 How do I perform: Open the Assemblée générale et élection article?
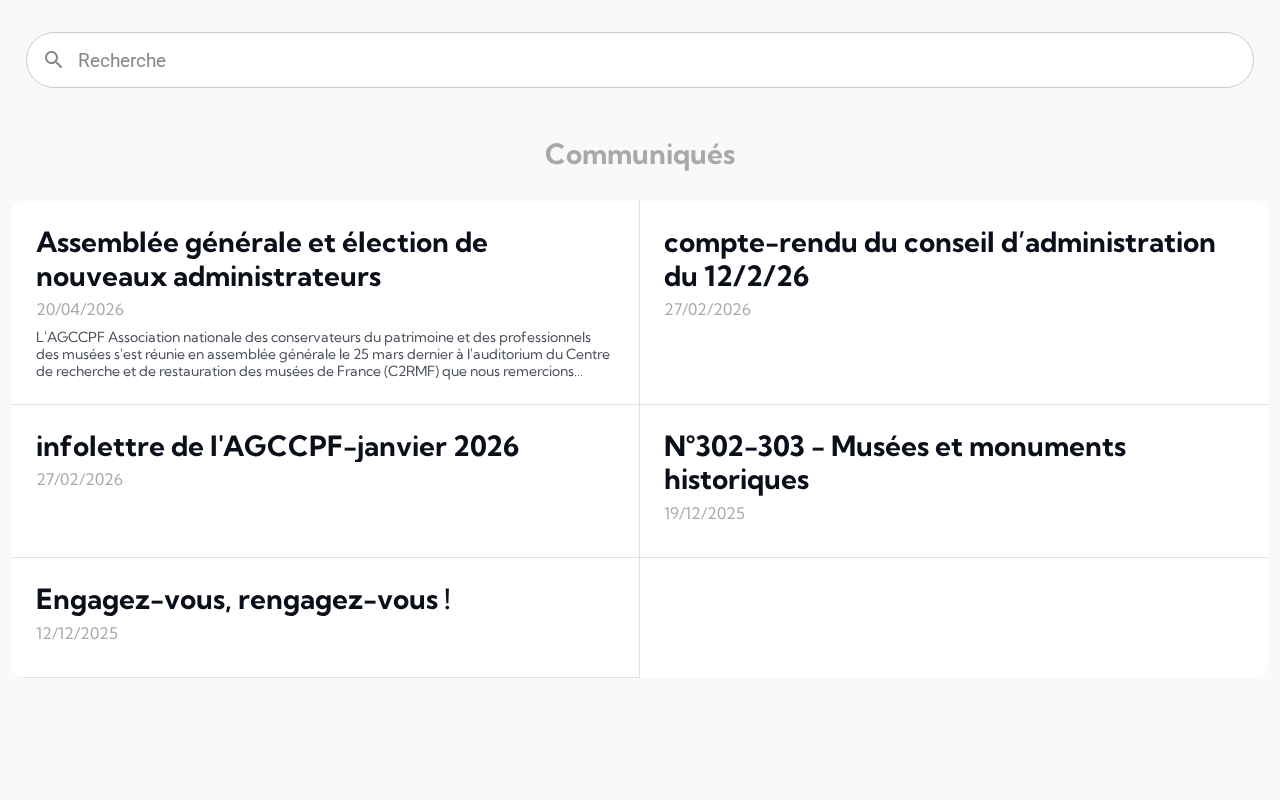(262, 259)
